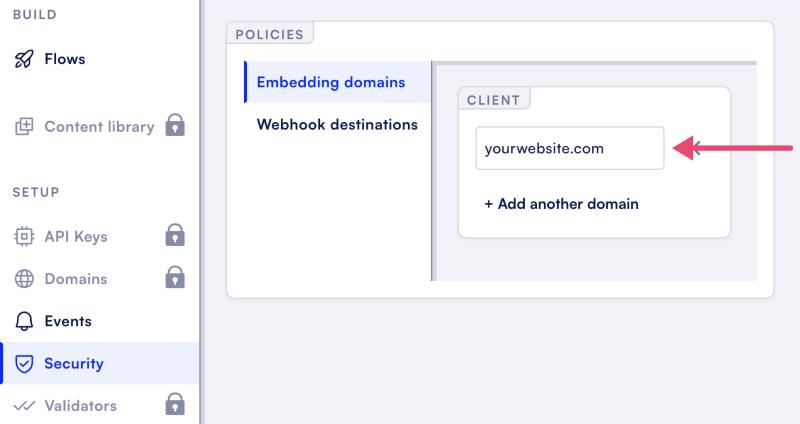This screenshot has width=800, height=424.
Task: Click the Validators double-check icon
Action: click(24, 406)
